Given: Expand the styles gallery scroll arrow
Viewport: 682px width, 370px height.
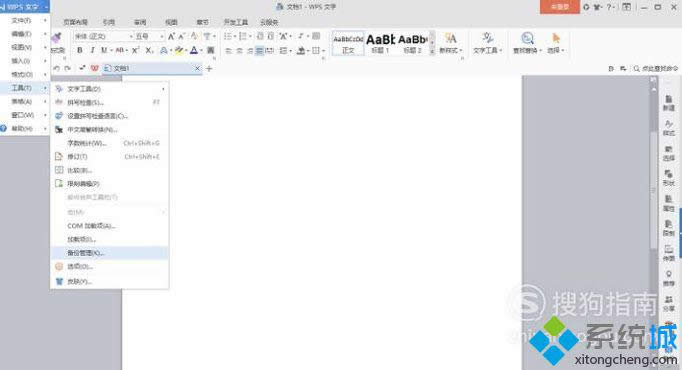Looking at the screenshot, I should click(x=432, y=51).
